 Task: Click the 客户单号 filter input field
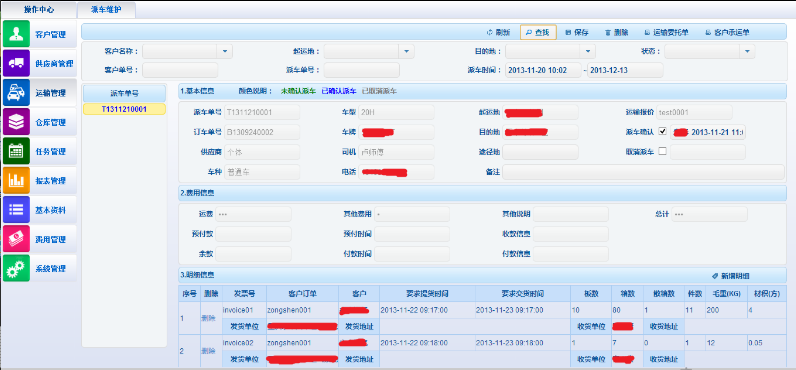(180, 70)
